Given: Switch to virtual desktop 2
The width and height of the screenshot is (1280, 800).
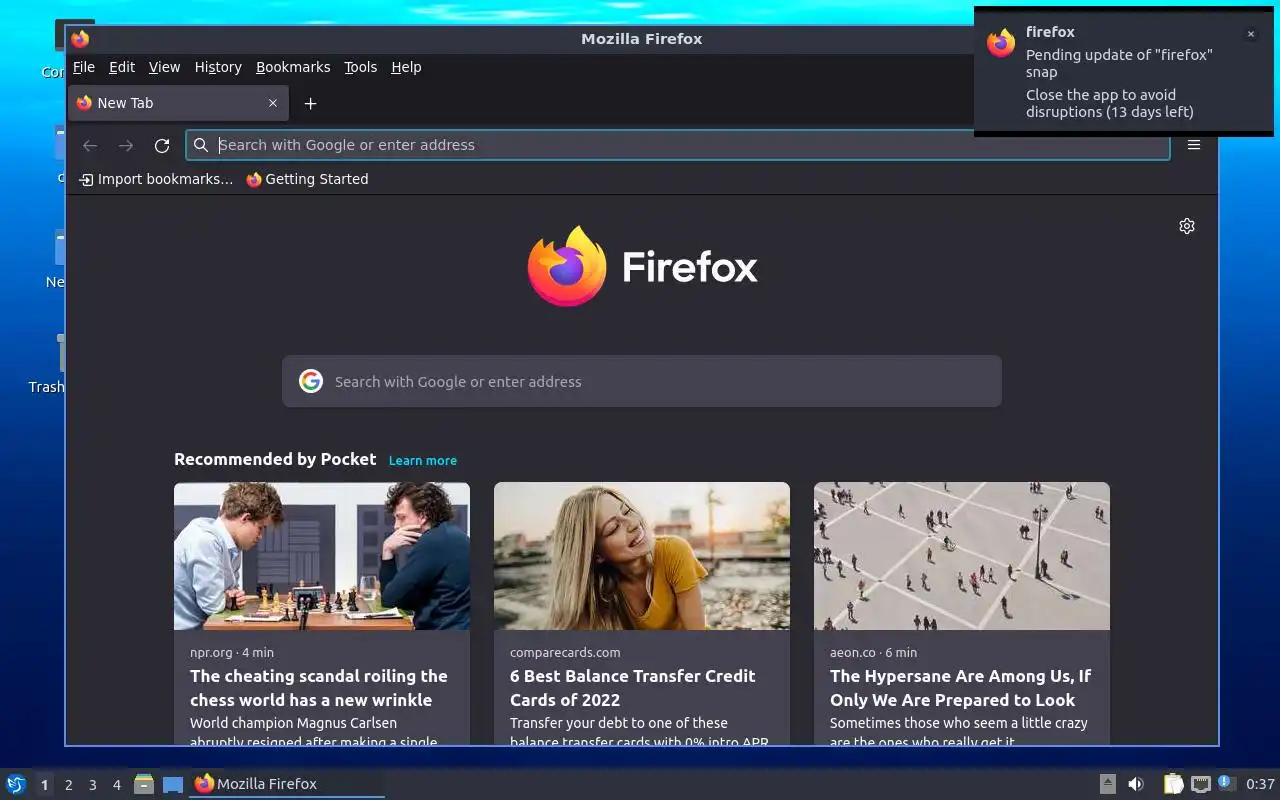Looking at the screenshot, I should [x=69, y=785].
